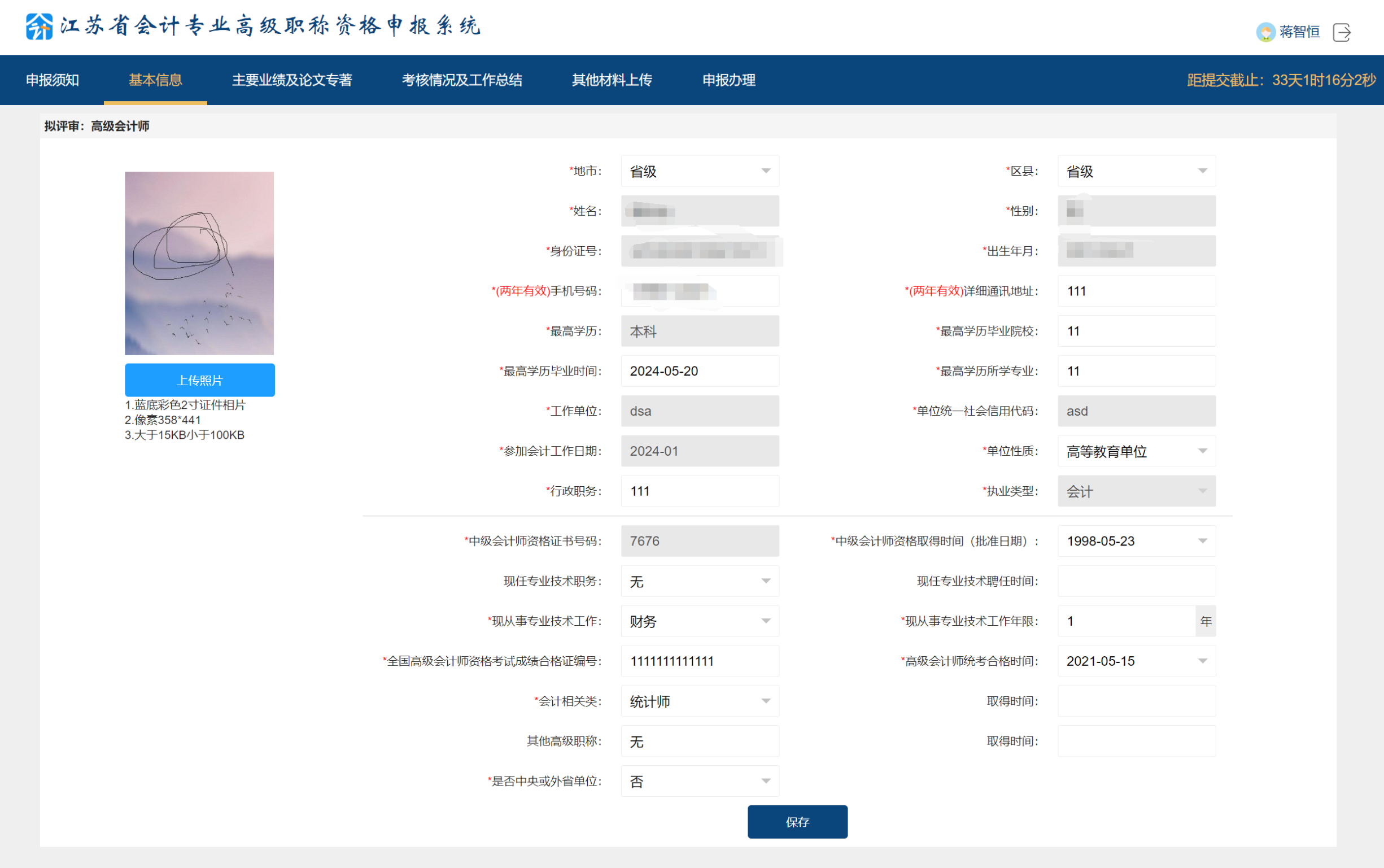Open the 是否中央或外省单位 dropdown
The width and height of the screenshot is (1384, 868).
[x=699, y=780]
